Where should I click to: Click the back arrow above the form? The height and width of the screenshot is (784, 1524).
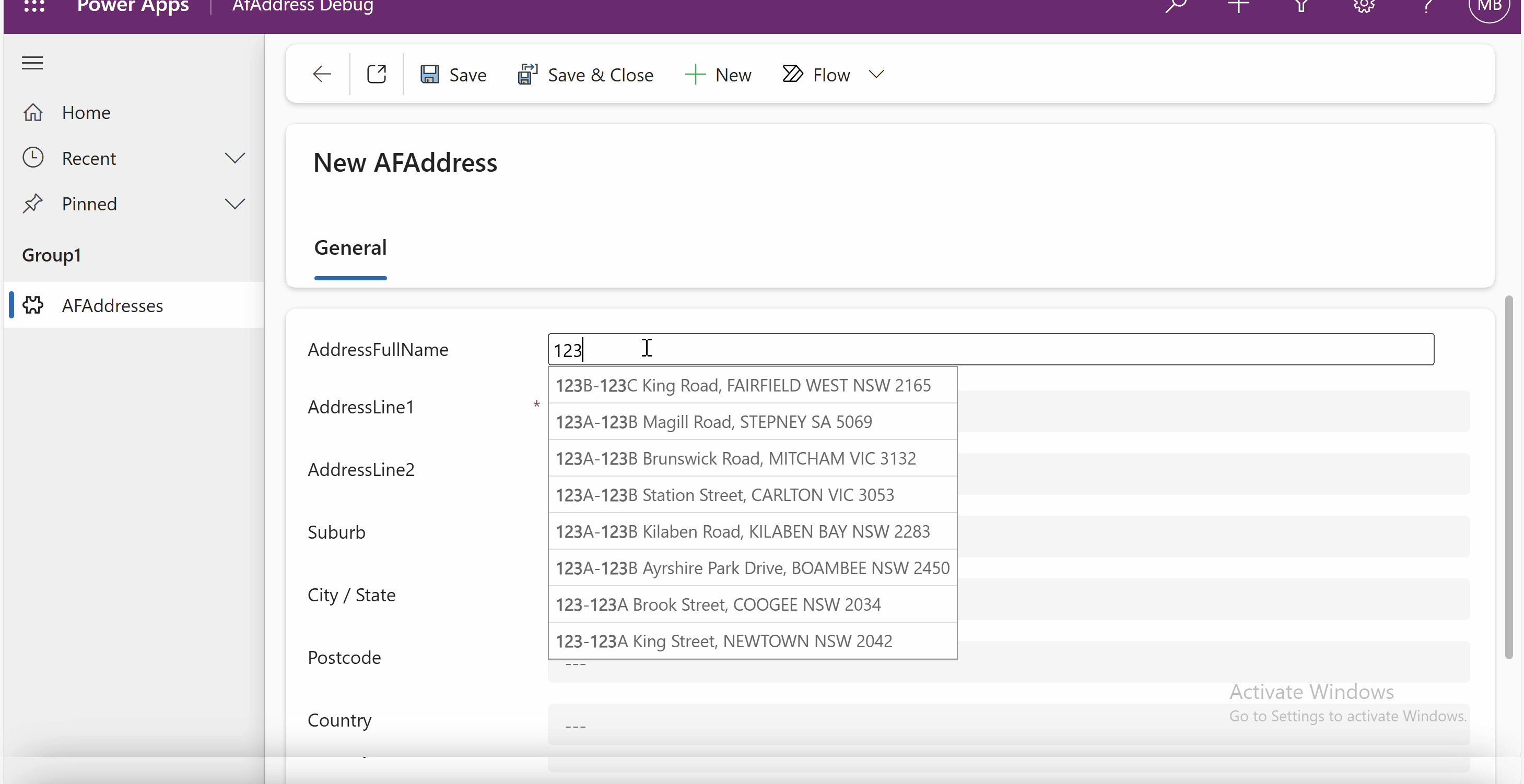321,74
